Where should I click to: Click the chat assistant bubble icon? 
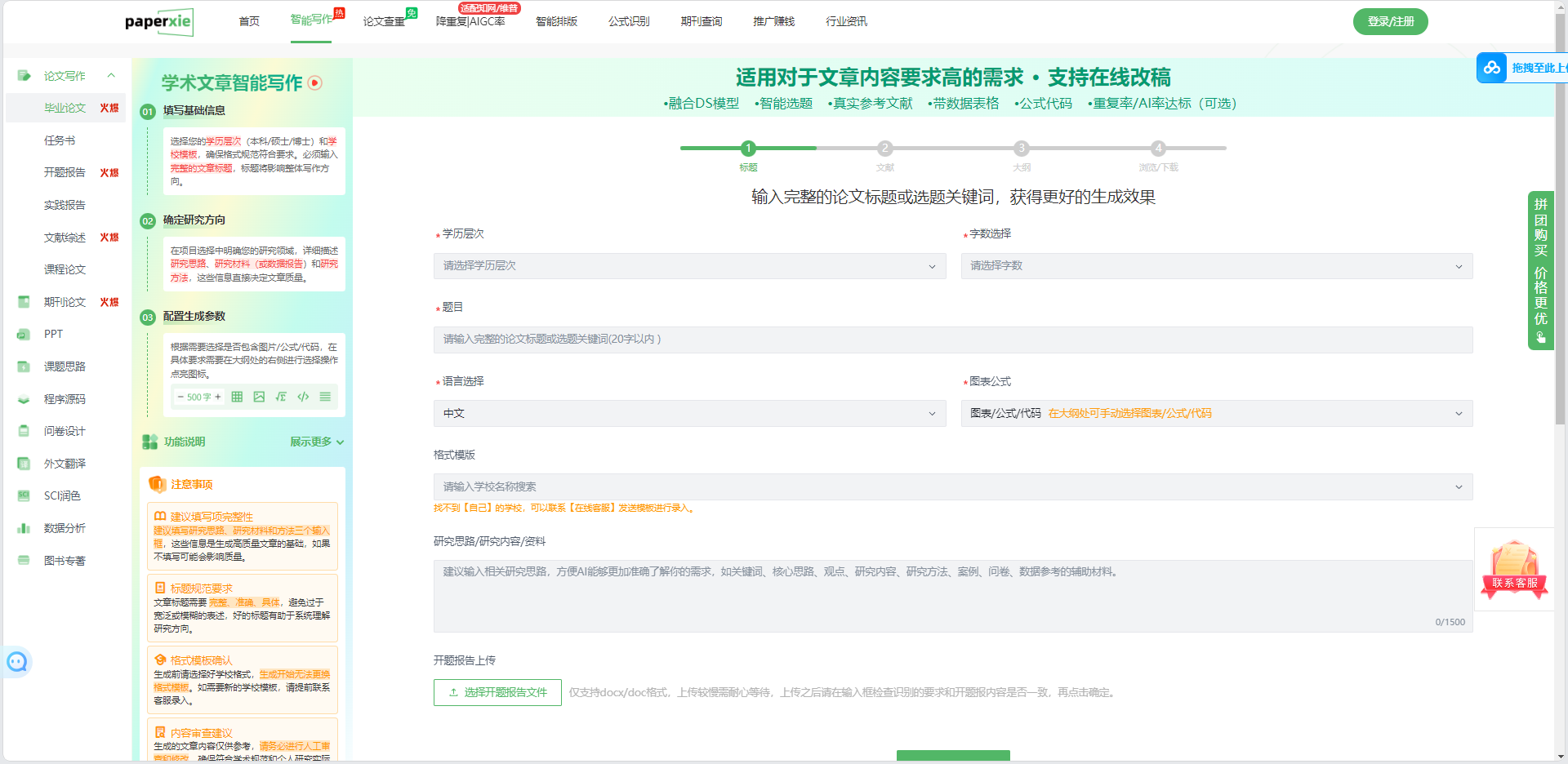tap(17, 662)
